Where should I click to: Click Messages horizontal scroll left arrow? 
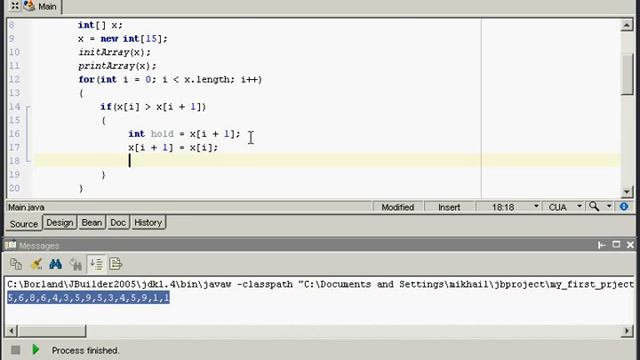[x=12, y=331]
